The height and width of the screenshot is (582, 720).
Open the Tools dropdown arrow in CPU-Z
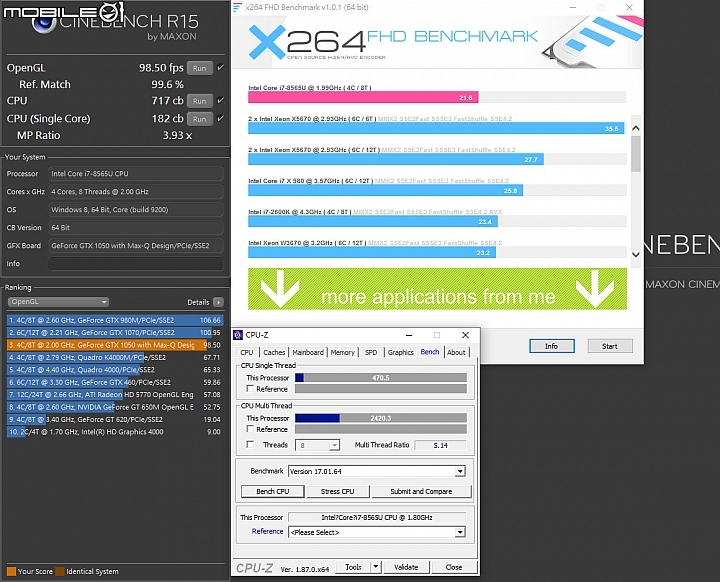coord(376,567)
